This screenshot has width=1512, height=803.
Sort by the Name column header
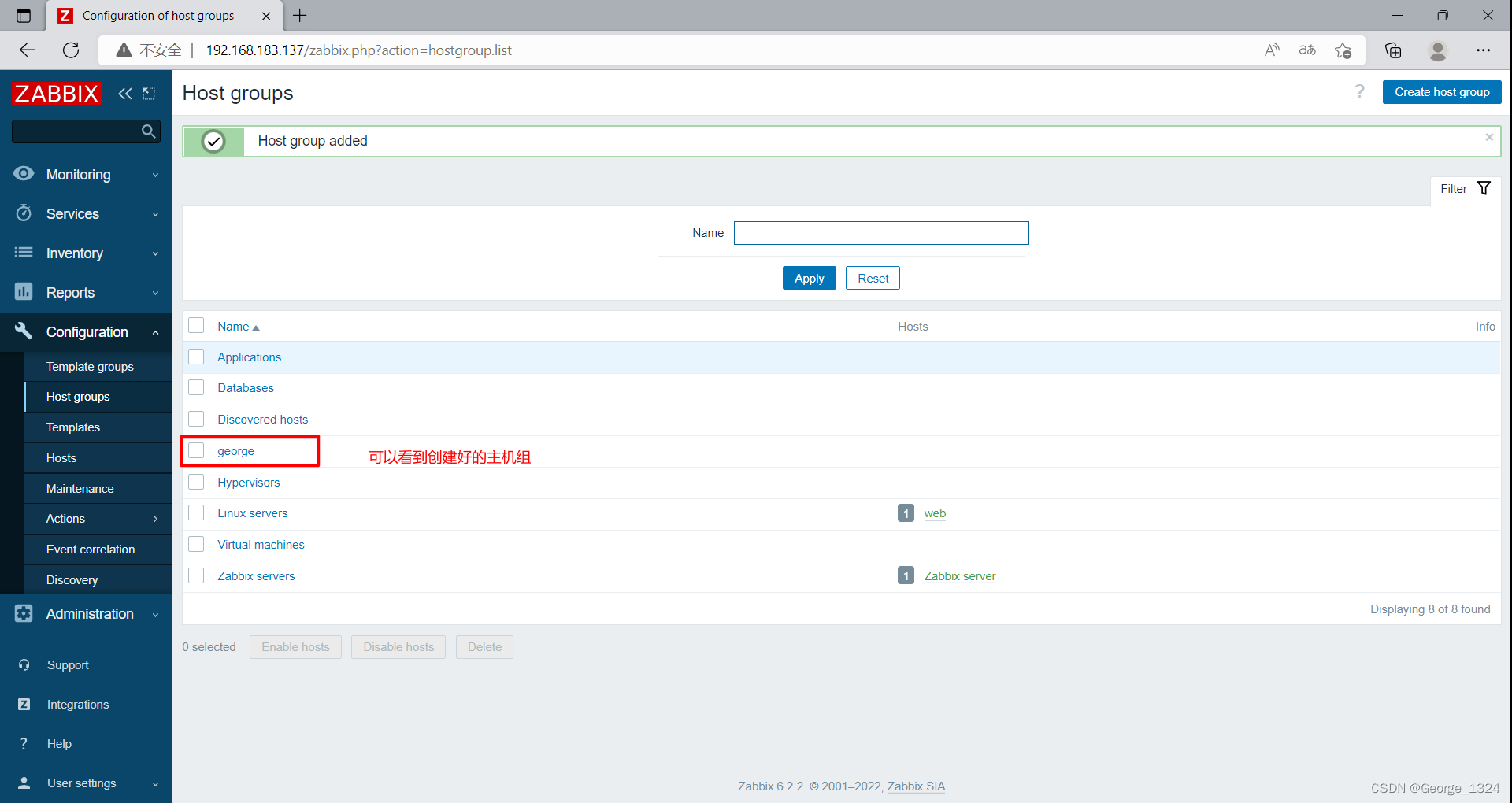pos(238,326)
